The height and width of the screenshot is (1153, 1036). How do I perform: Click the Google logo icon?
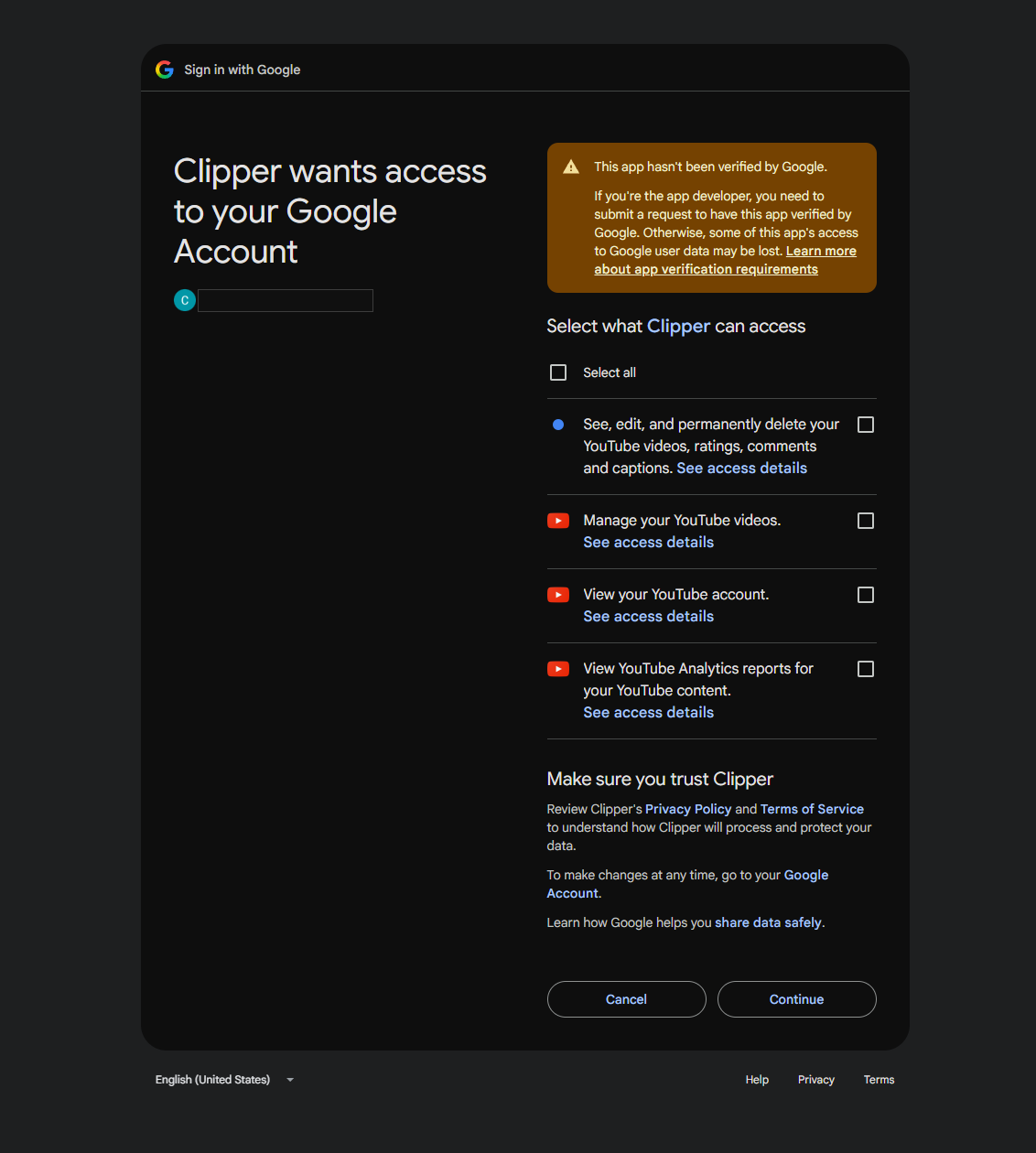[x=165, y=70]
